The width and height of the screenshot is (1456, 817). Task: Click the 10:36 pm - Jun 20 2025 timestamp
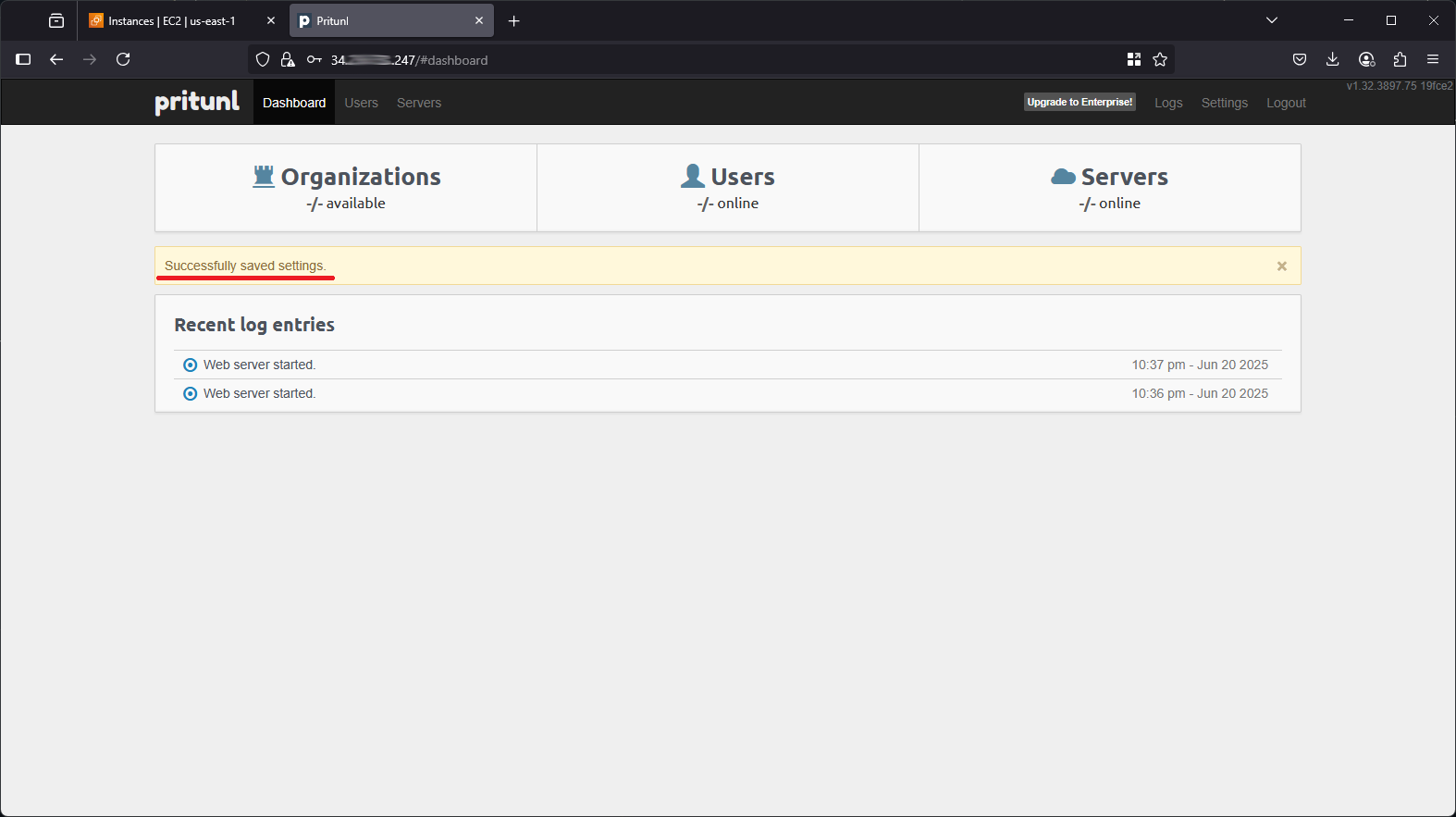(x=1200, y=393)
